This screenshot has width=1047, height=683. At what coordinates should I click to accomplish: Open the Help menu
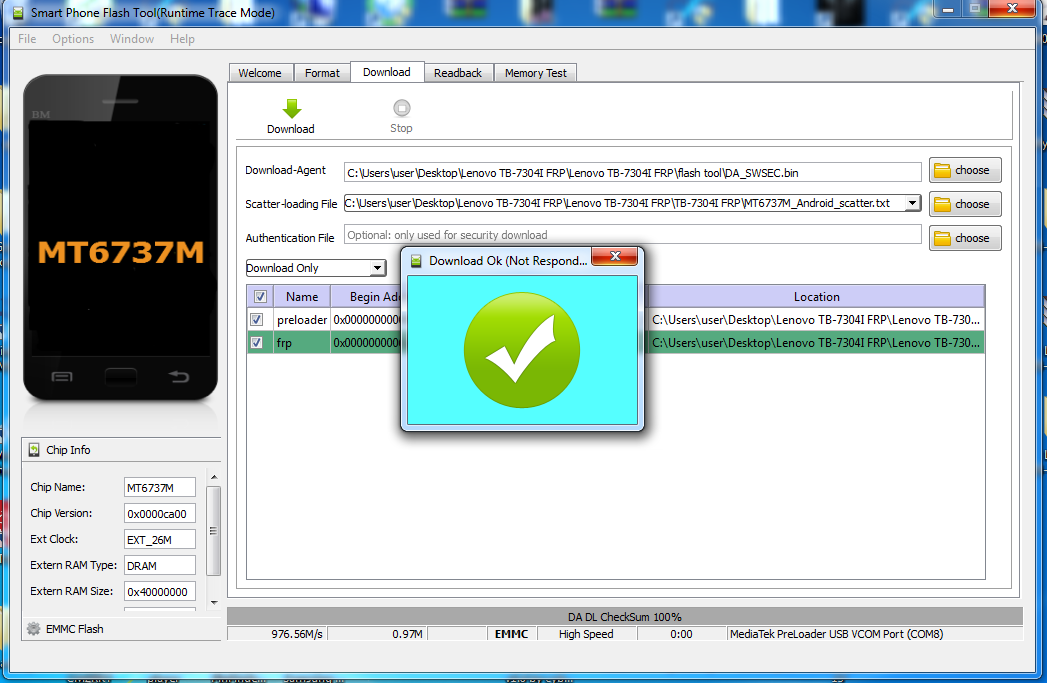click(x=182, y=39)
